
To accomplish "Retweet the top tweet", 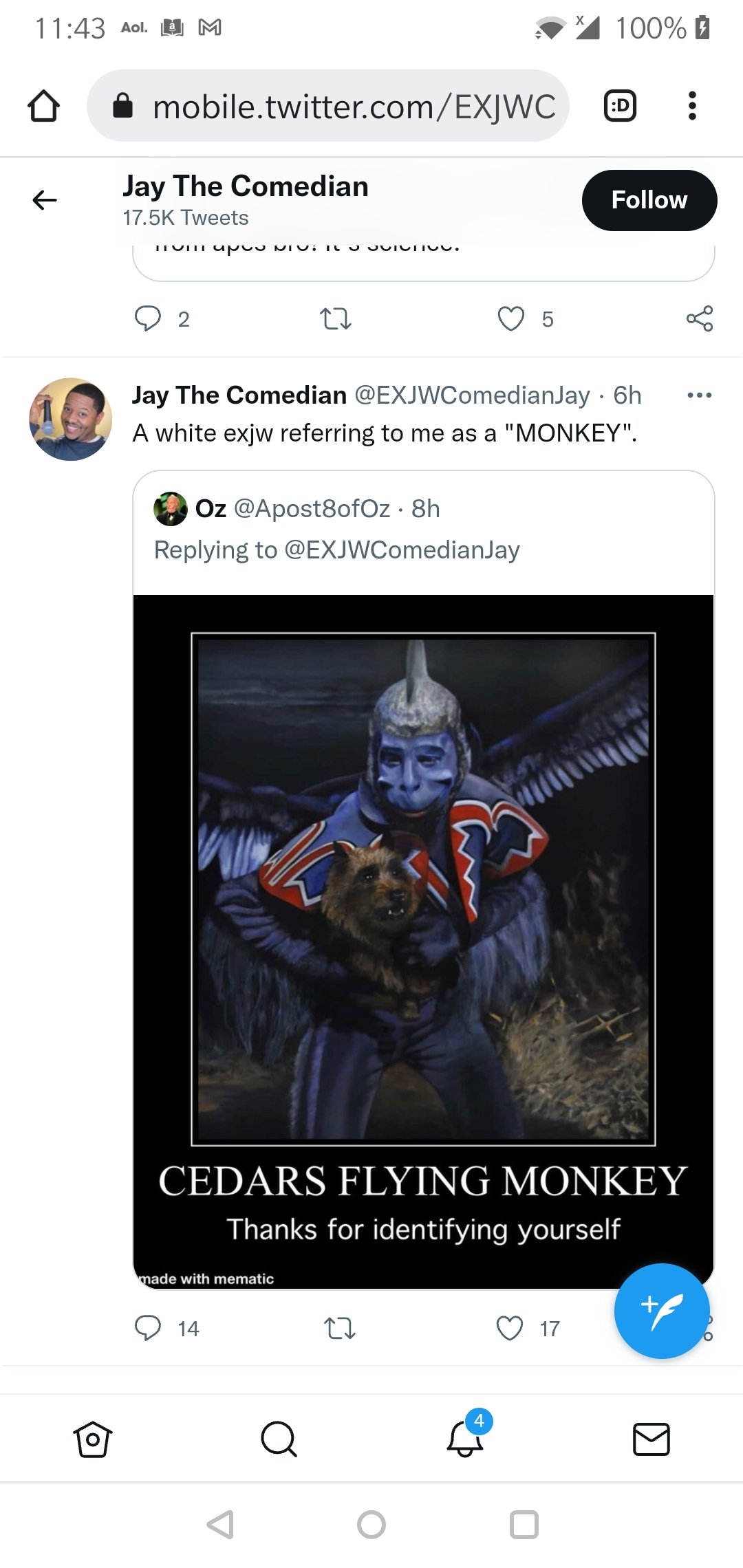I will (x=336, y=319).
